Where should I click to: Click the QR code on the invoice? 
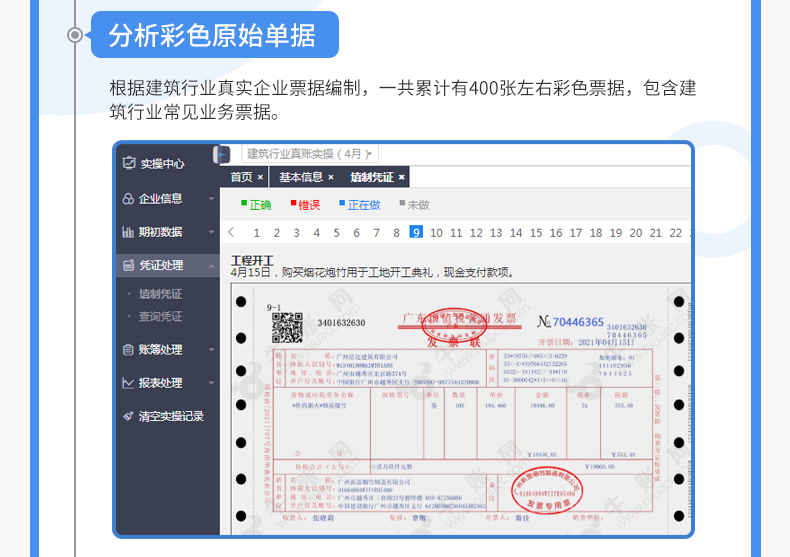point(287,328)
